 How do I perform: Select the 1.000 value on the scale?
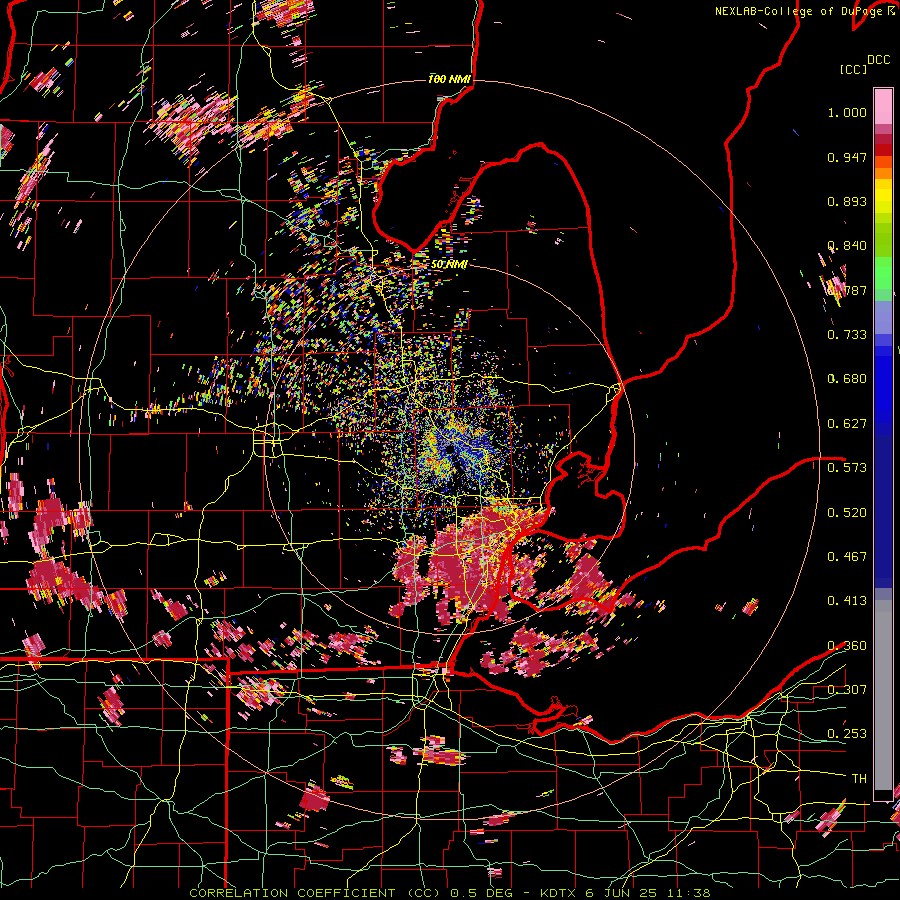click(847, 112)
